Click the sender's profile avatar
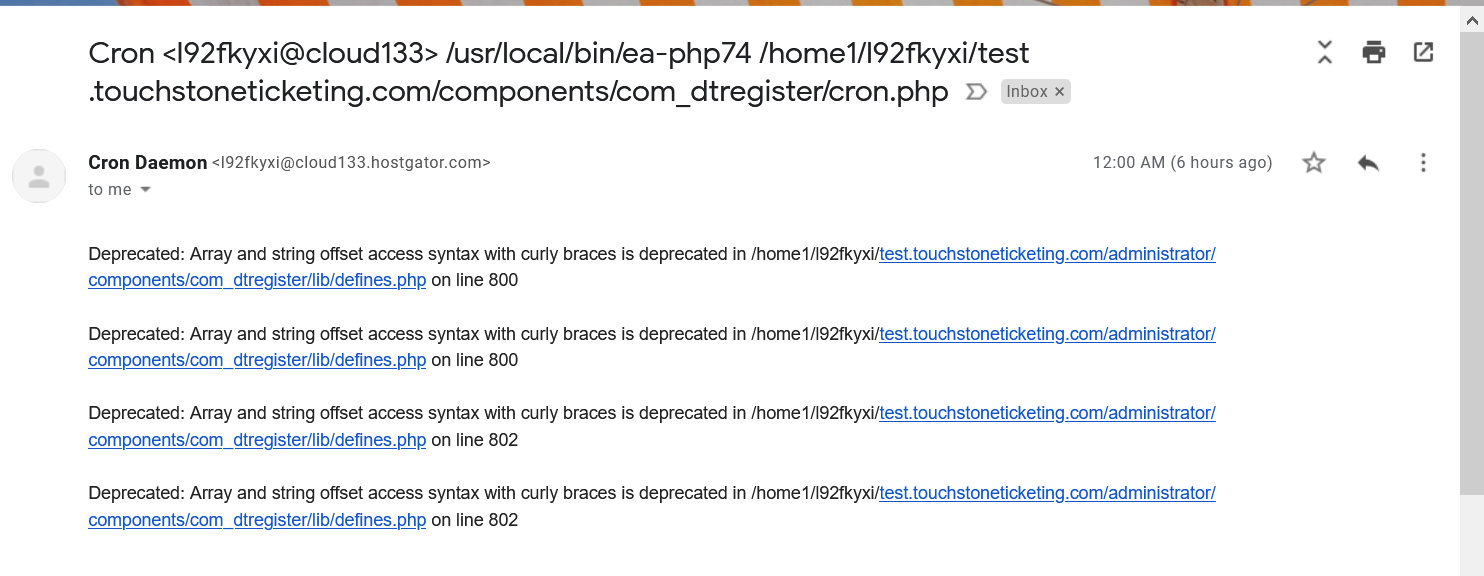 click(x=39, y=176)
